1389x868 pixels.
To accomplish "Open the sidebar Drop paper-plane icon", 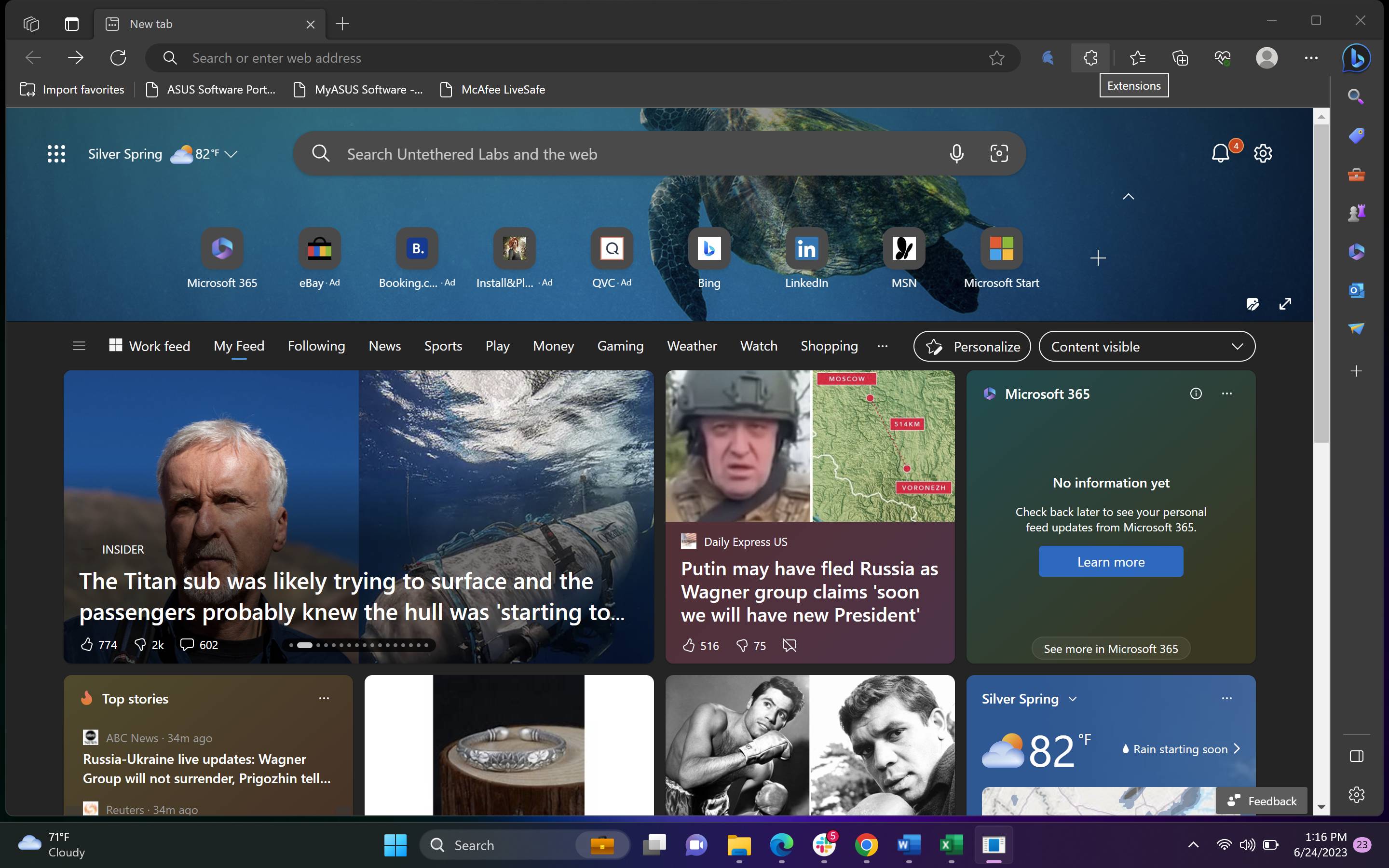I will click(1356, 328).
